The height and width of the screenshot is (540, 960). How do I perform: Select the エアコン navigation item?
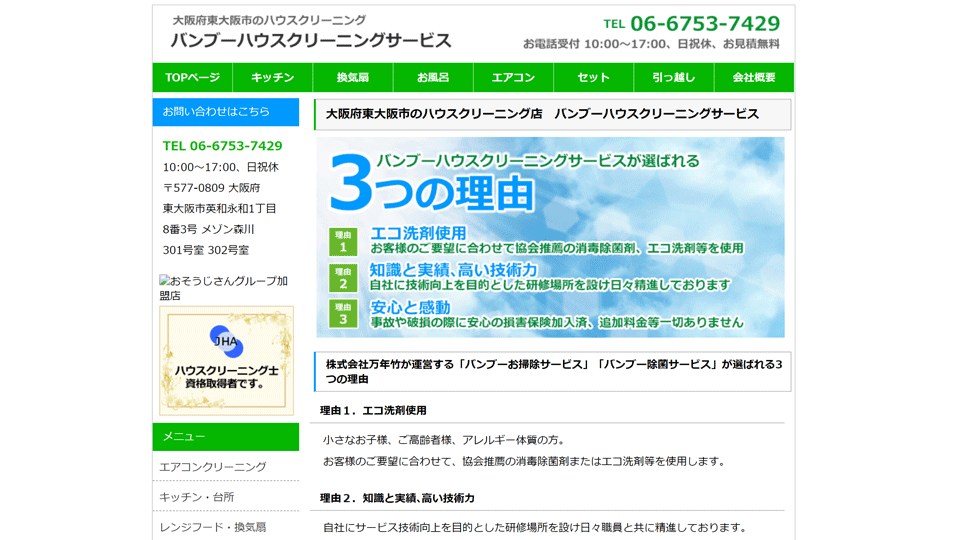click(513, 78)
